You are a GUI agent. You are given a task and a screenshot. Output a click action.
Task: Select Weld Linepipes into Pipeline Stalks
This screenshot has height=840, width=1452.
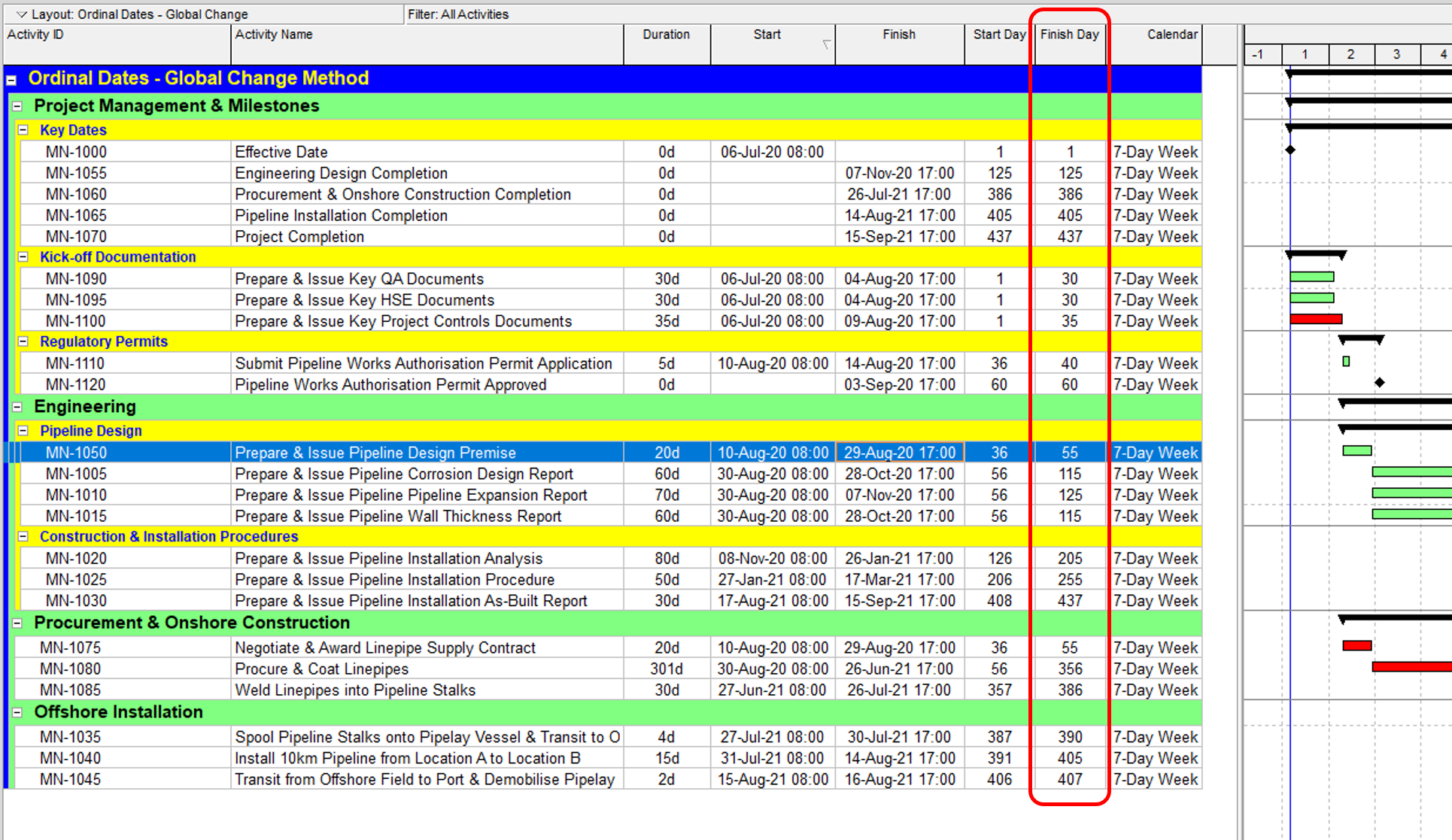coord(355,690)
